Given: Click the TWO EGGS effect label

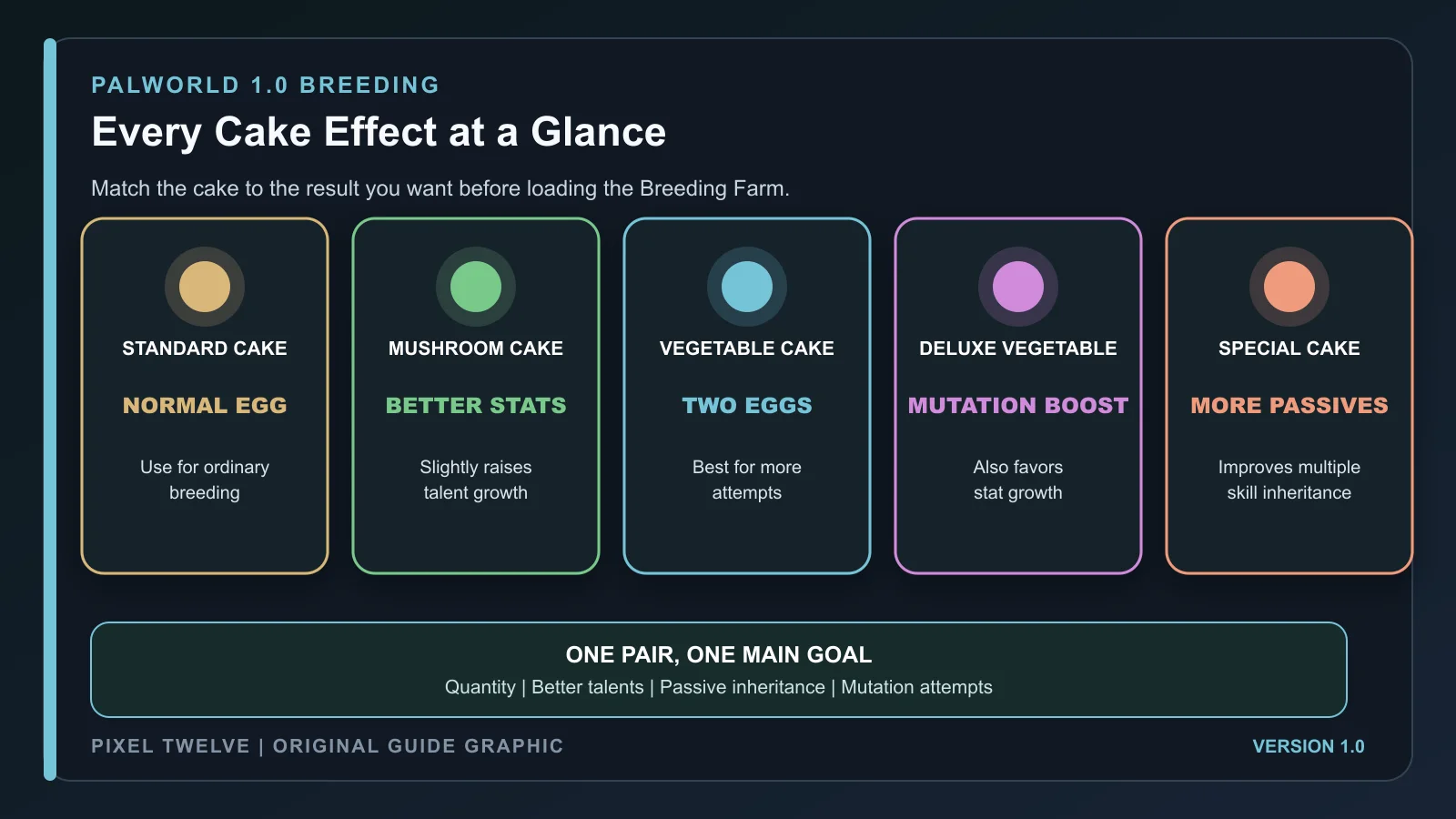Looking at the screenshot, I should 747,406.
